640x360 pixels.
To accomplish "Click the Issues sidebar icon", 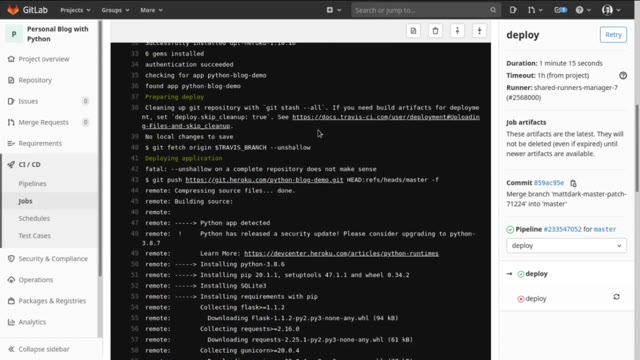I will [11, 101].
